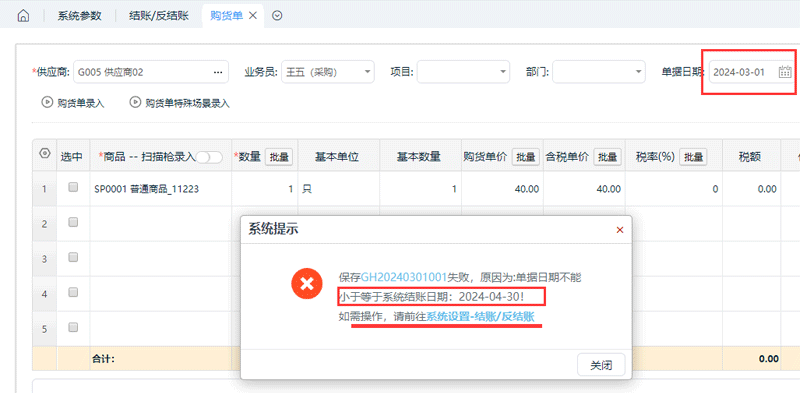Toggle the 扫描枪录入 switch
Screen dimensions: 800x393
(x=209, y=157)
